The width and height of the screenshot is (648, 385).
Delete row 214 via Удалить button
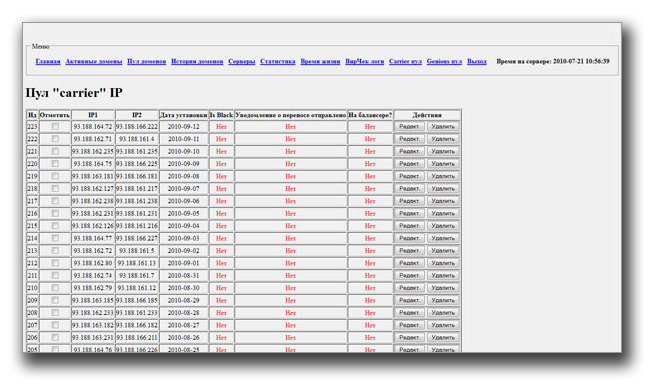pos(443,238)
